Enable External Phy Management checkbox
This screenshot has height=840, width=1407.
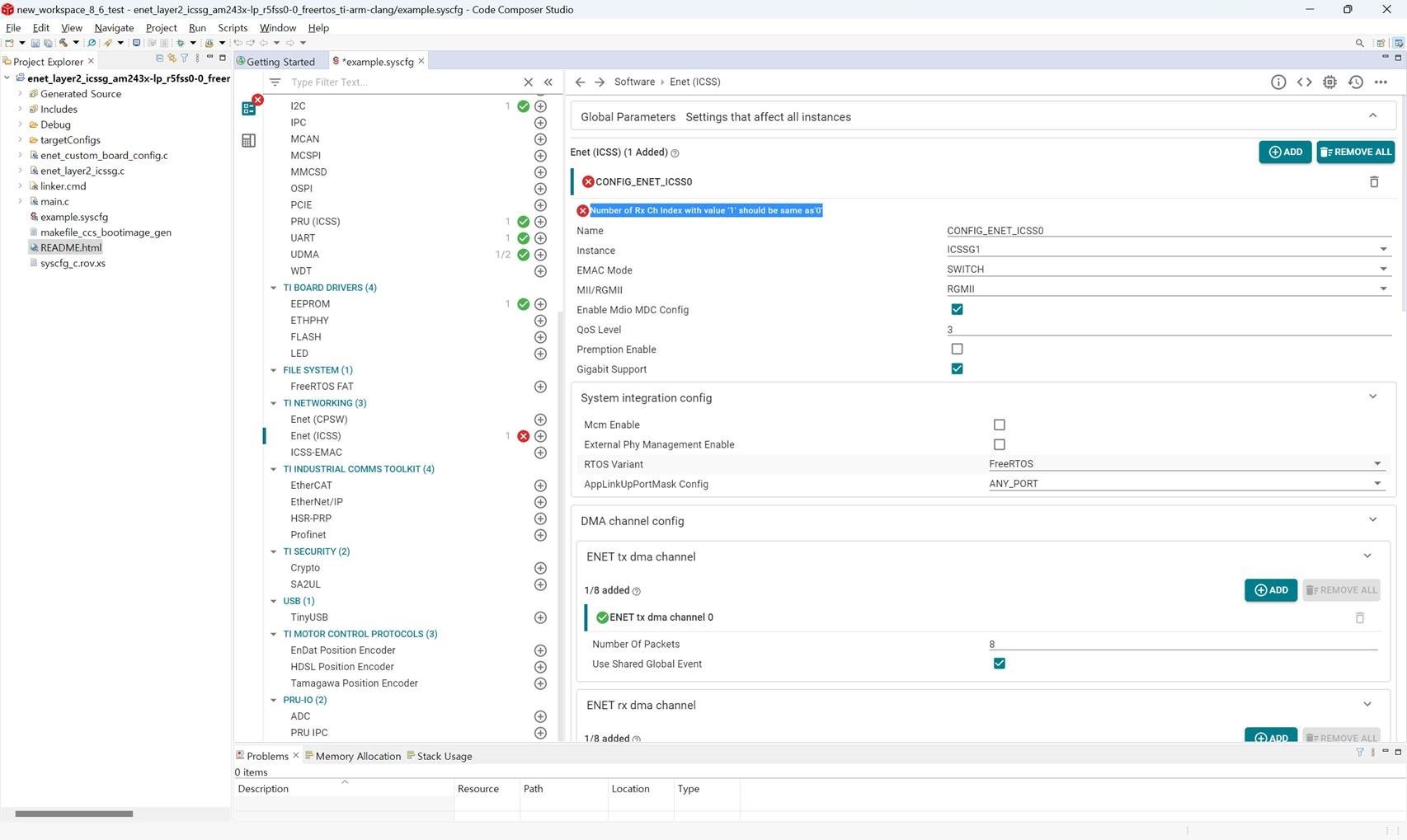[999, 444]
